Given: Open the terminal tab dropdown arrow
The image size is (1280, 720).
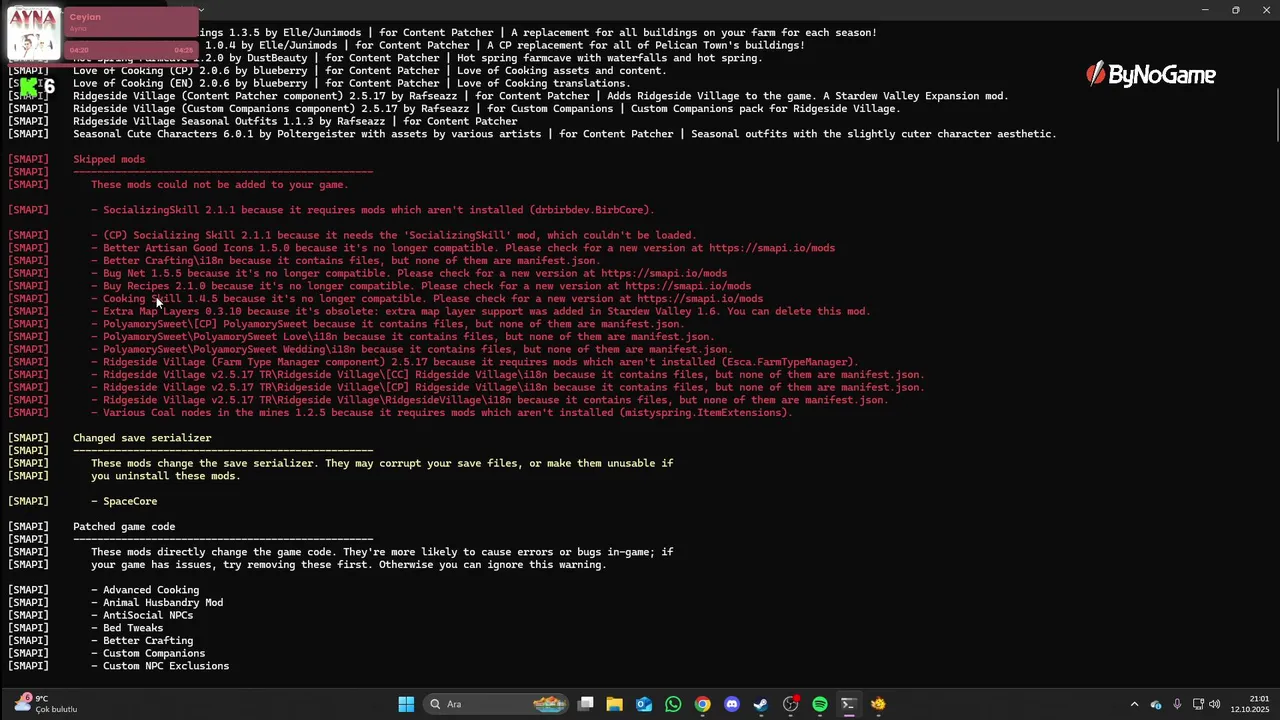Looking at the screenshot, I should (201, 10).
